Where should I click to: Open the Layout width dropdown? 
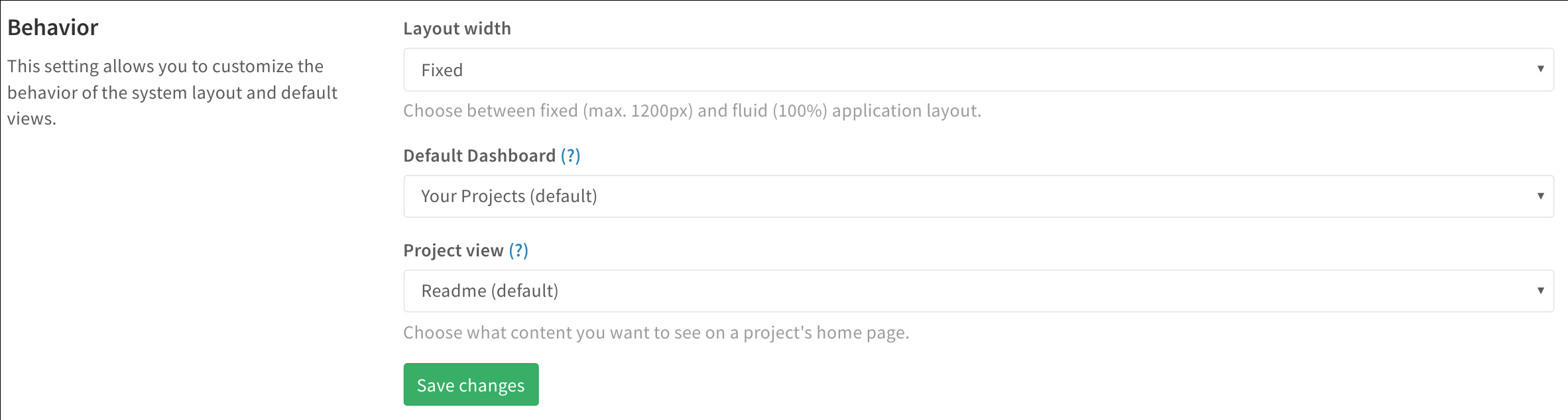(978, 70)
